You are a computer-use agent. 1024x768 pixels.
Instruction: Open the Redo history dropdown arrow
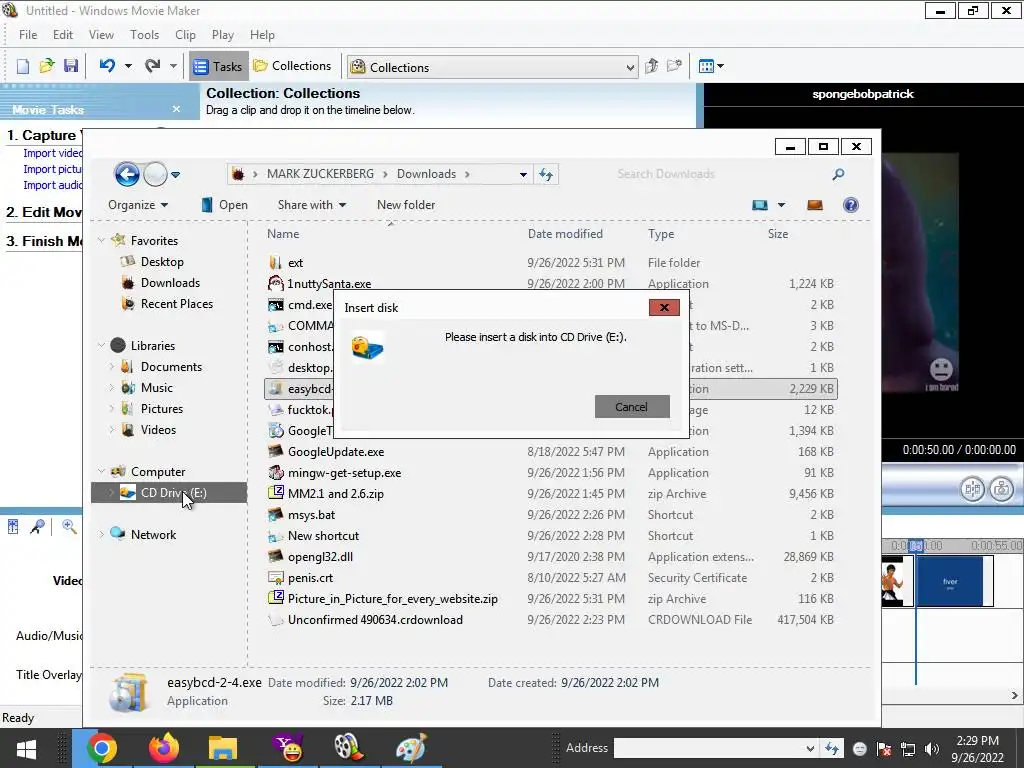click(173, 66)
